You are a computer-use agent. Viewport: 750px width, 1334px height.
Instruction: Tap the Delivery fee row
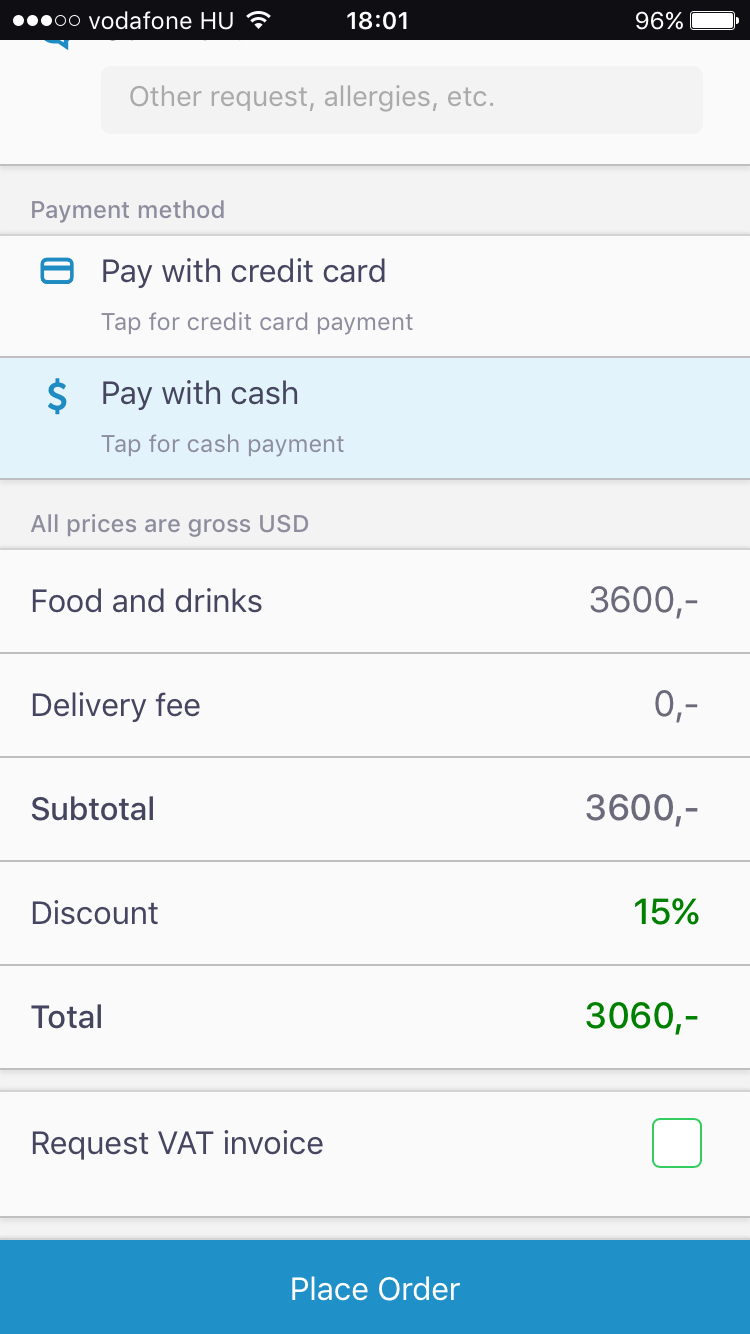(x=375, y=705)
